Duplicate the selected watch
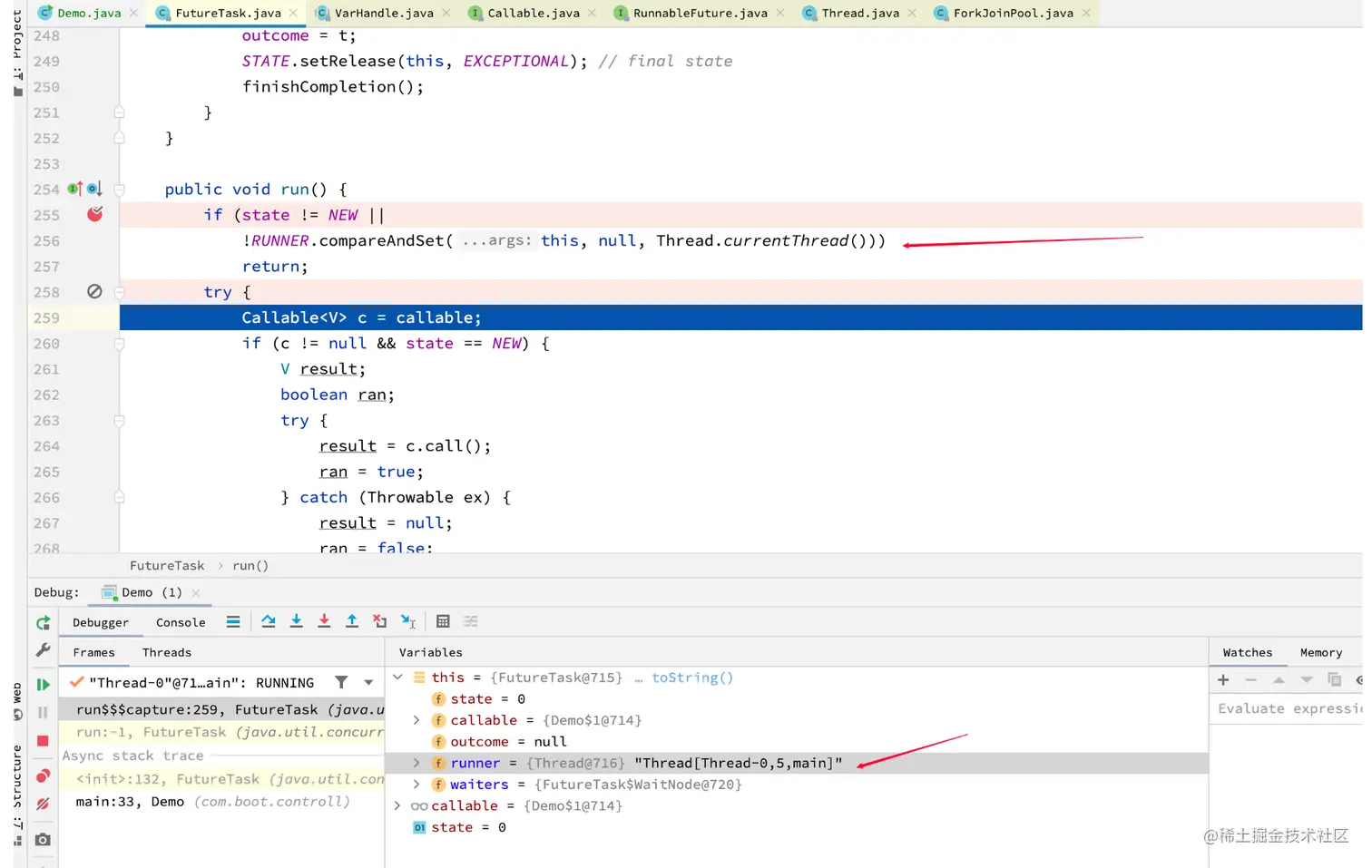Viewport: 1372px width, 868px height. [x=1334, y=679]
